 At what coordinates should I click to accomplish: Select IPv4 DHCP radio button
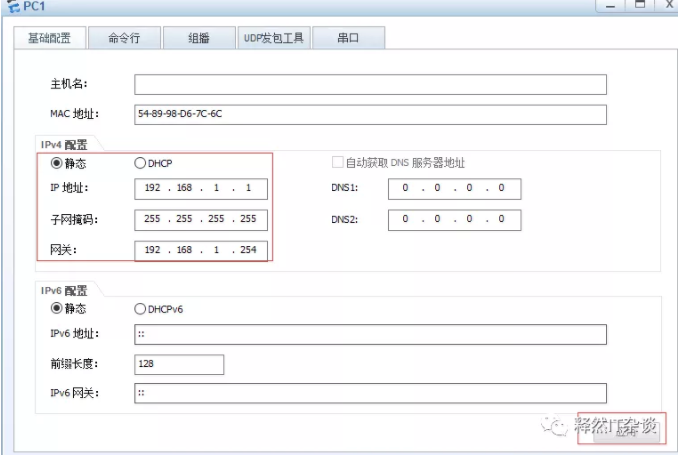[140, 163]
